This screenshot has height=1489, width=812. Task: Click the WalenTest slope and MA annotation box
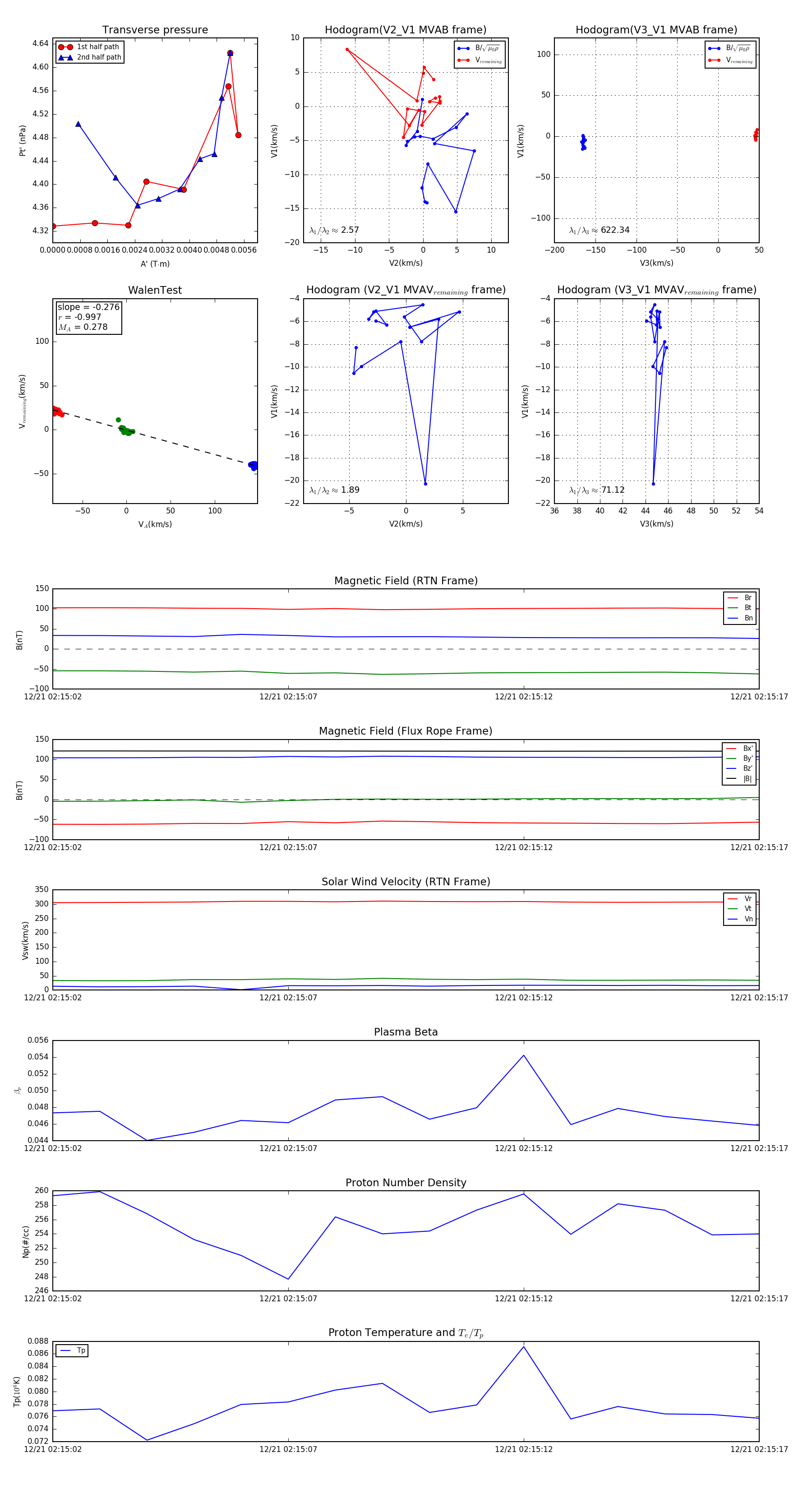point(88,317)
